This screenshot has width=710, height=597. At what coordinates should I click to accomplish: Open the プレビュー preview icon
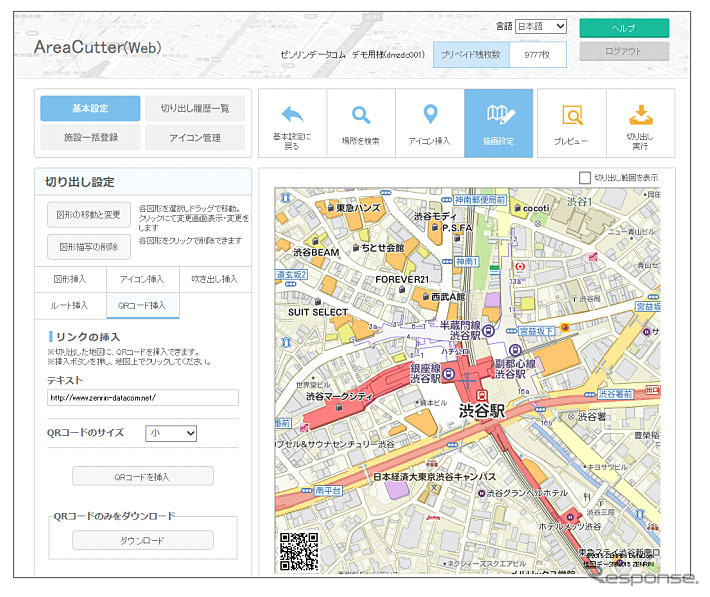click(571, 115)
